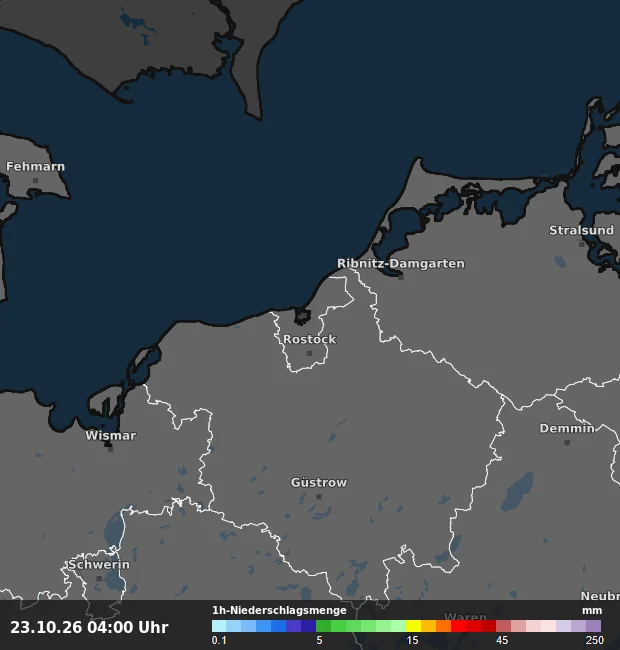620x650 pixels.
Task: Select the Fehmarn location marker square
Action: 36,180
